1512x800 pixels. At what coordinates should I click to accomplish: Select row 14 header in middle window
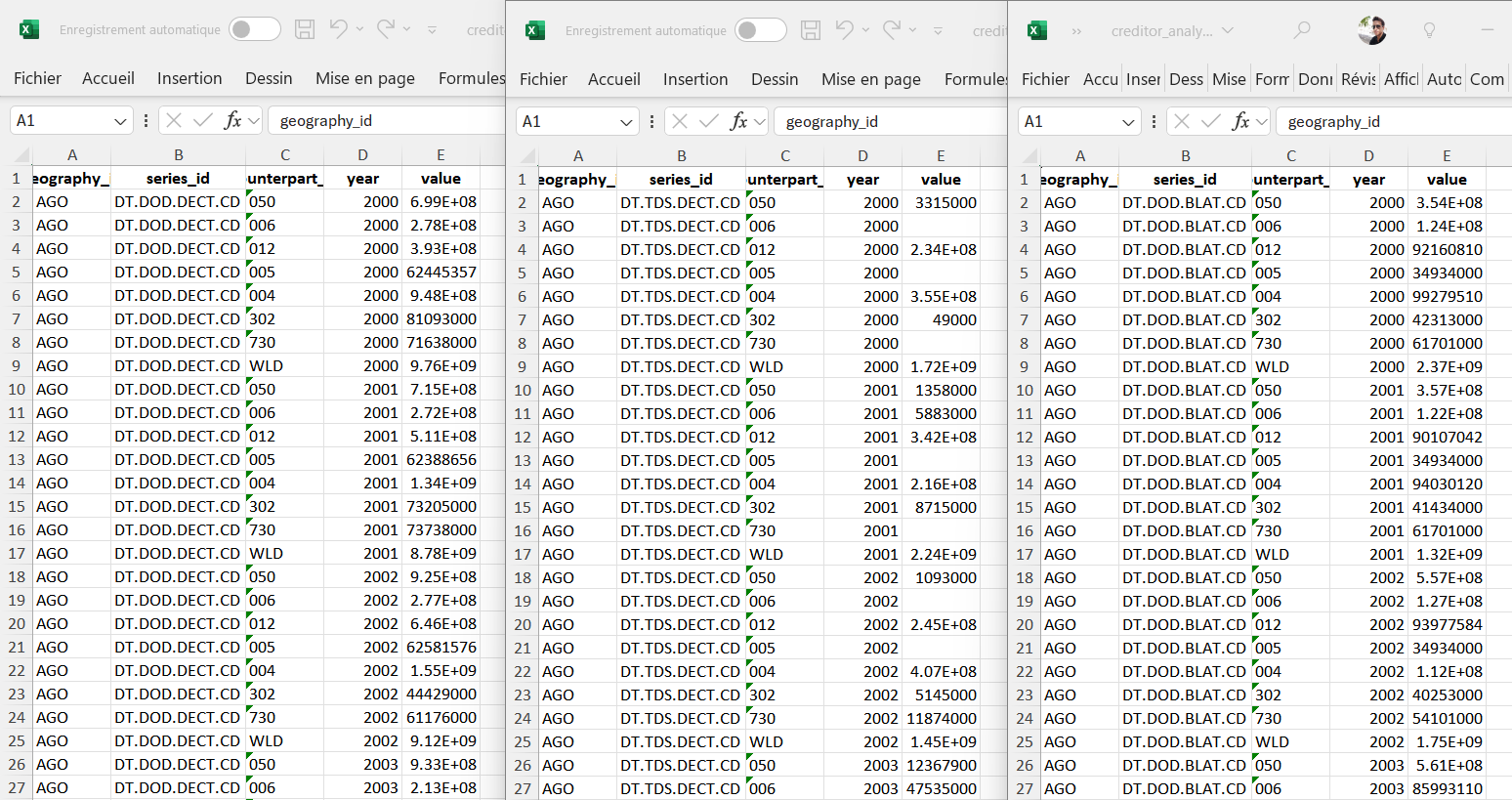tap(523, 484)
